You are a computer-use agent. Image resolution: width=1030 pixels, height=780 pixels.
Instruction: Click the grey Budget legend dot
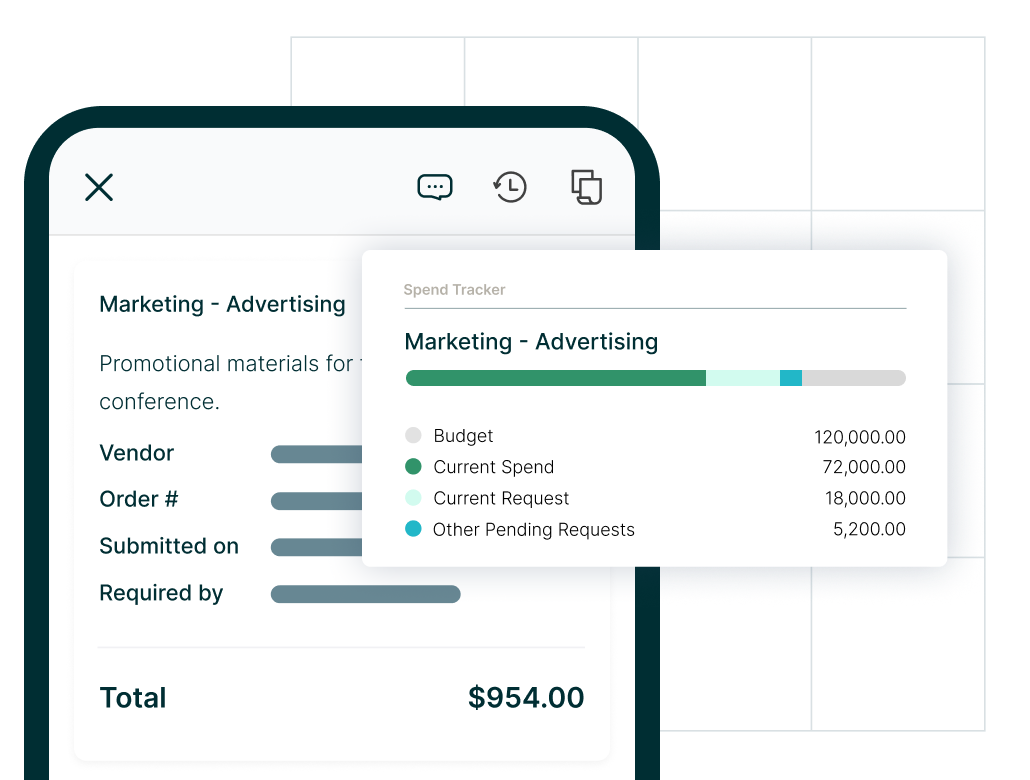pyautogui.click(x=413, y=435)
